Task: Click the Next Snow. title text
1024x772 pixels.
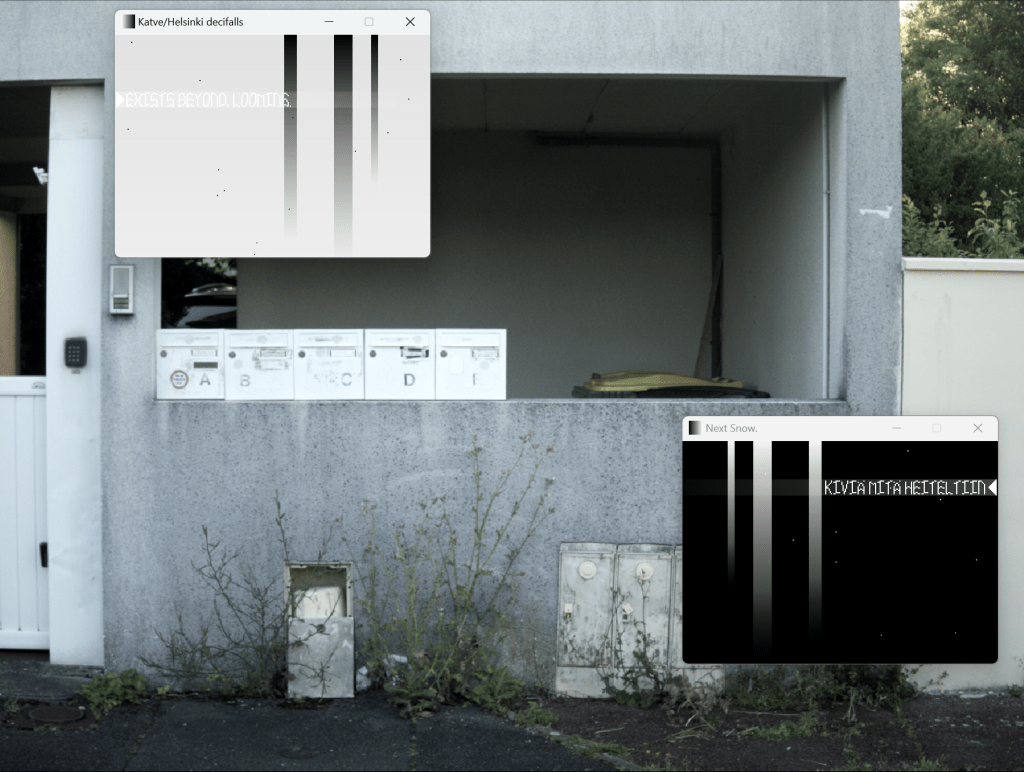Action: (x=731, y=428)
